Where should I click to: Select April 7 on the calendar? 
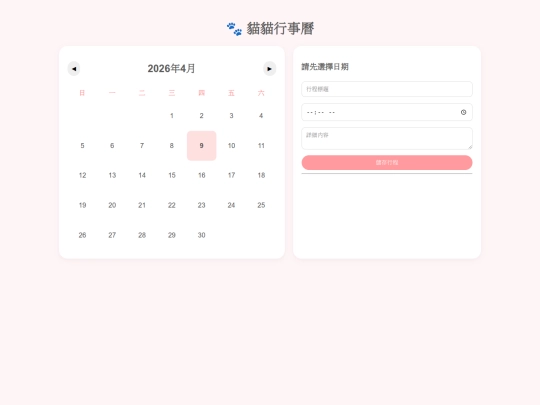142,146
